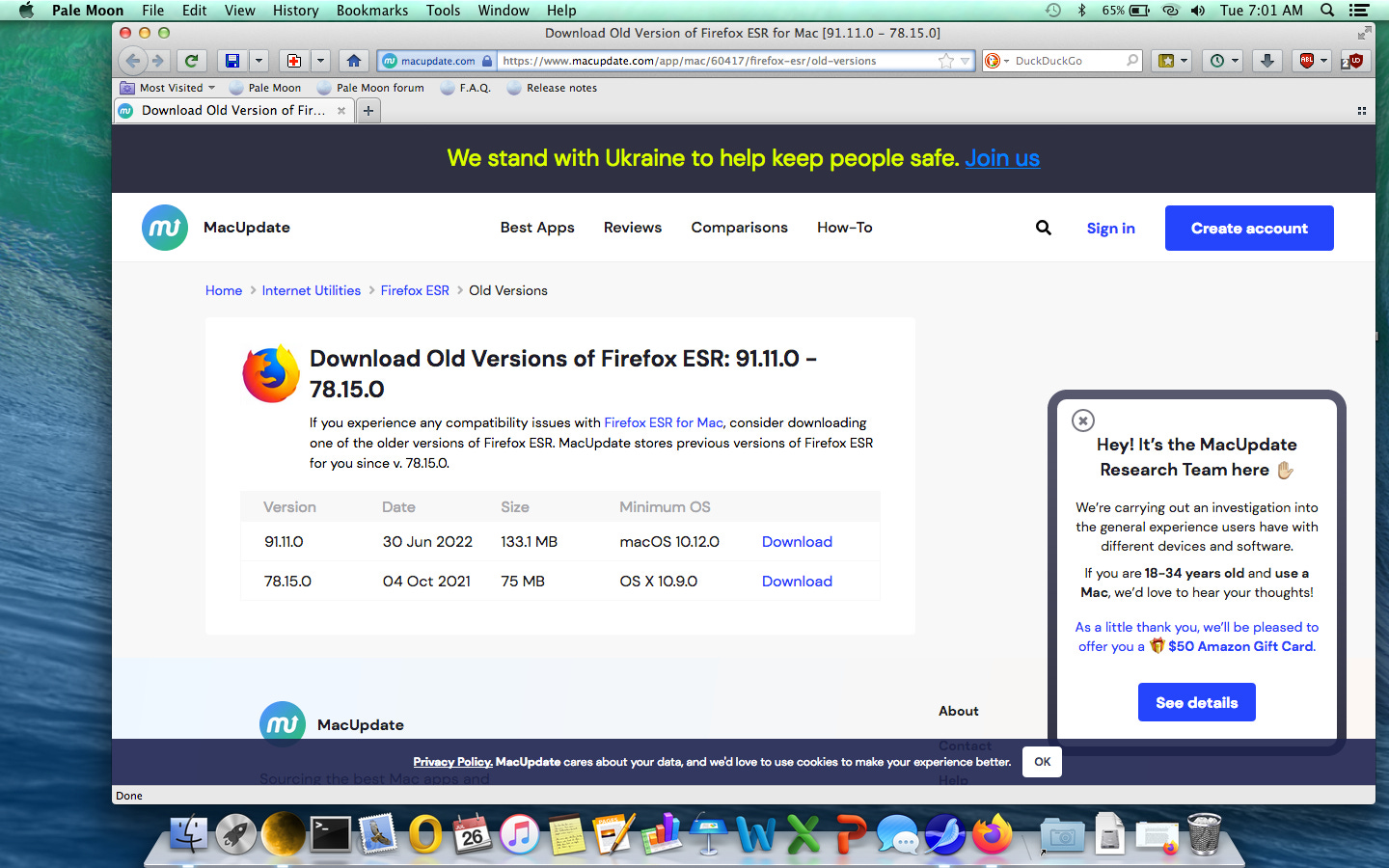Open Finder from the Dock
This screenshot has height=868, width=1389.
pos(188,834)
